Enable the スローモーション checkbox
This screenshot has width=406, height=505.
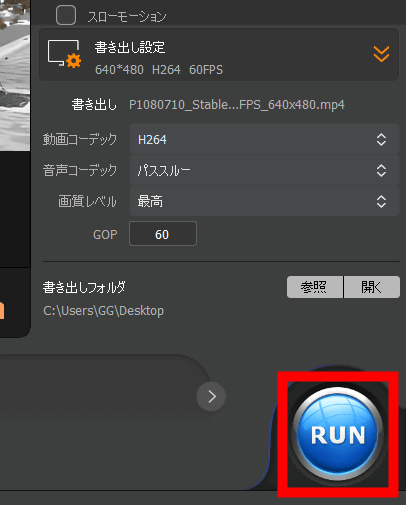coord(66,15)
